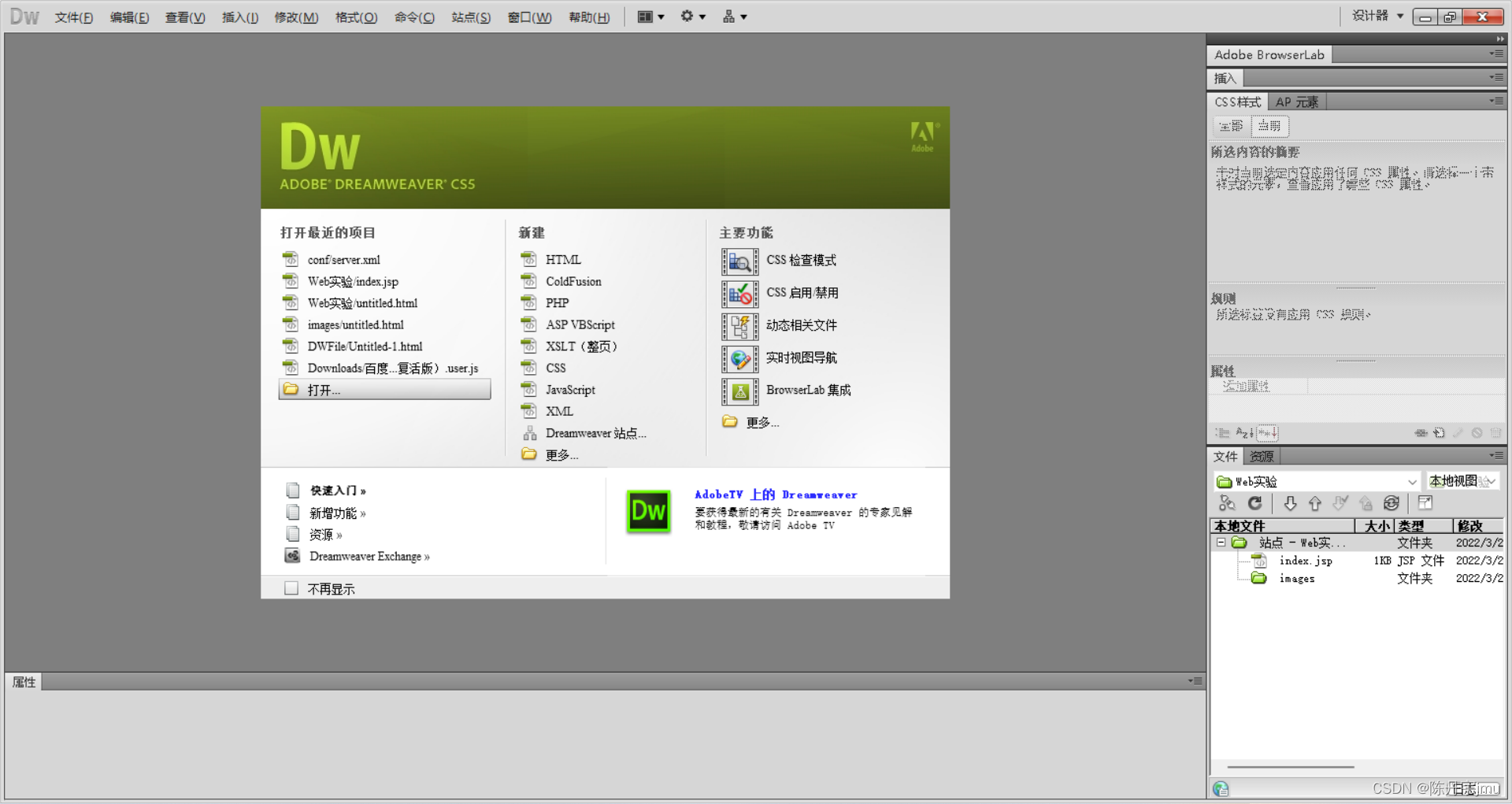Image resolution: width=1512 pixels, height=804 pixels.
Task: Click the check in files lock icon
Action: coord(1366,503)
